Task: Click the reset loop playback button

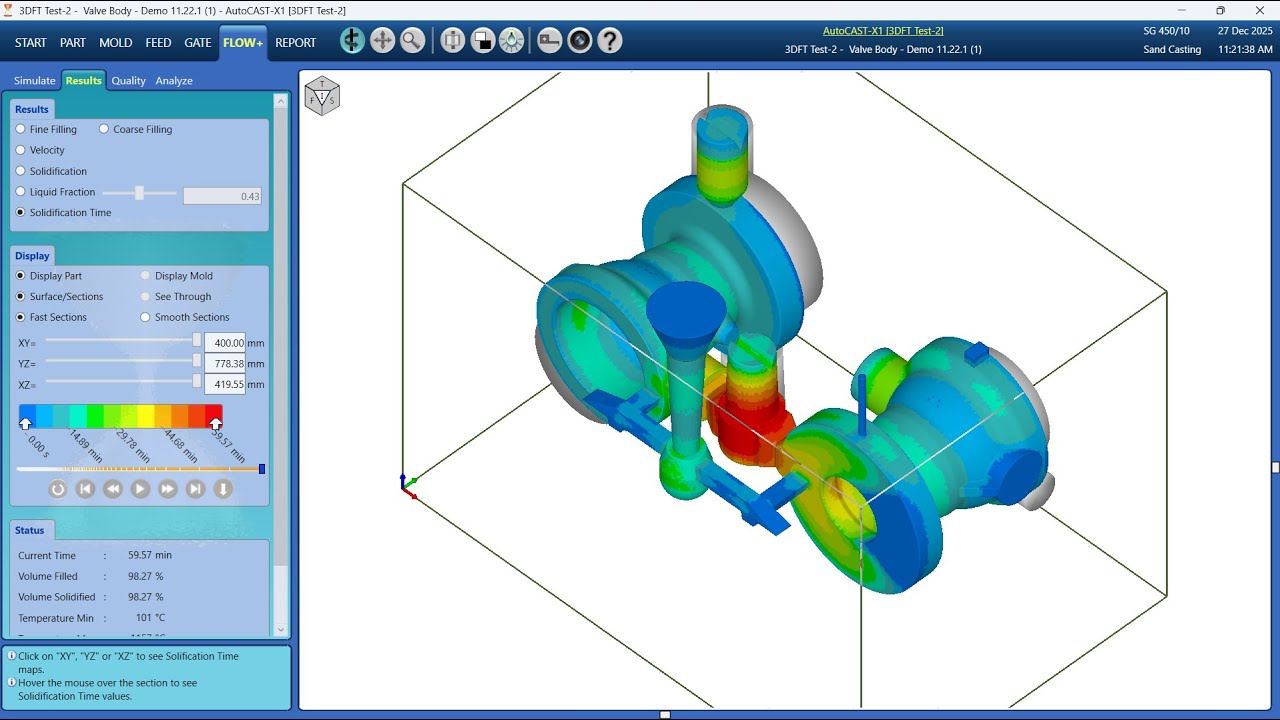Action: point(58,489)
